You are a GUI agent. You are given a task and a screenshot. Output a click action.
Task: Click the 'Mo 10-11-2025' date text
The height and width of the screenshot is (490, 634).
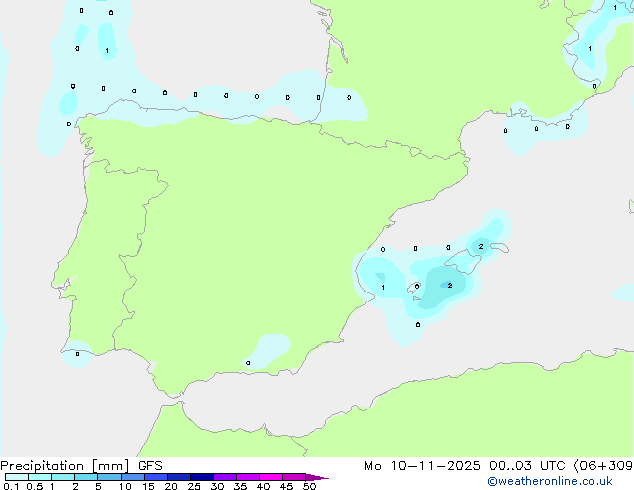point(422,466)
